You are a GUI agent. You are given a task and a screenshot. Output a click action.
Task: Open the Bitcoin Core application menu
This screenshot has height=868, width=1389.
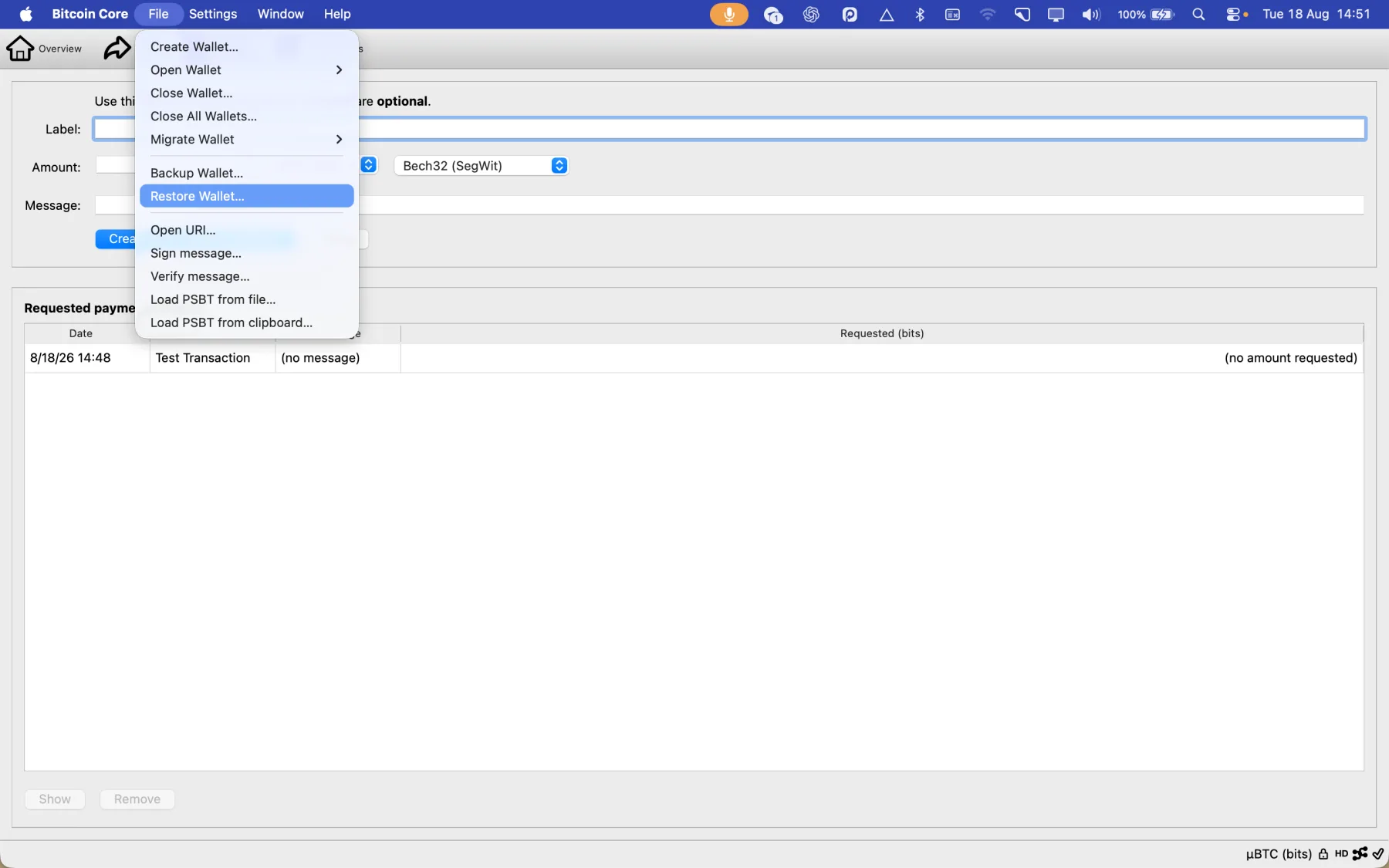(90, 14)
